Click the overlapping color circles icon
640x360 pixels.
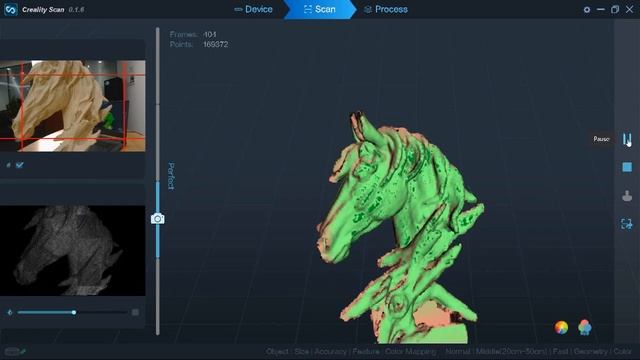pyautogui.click(x=584, y=327)
